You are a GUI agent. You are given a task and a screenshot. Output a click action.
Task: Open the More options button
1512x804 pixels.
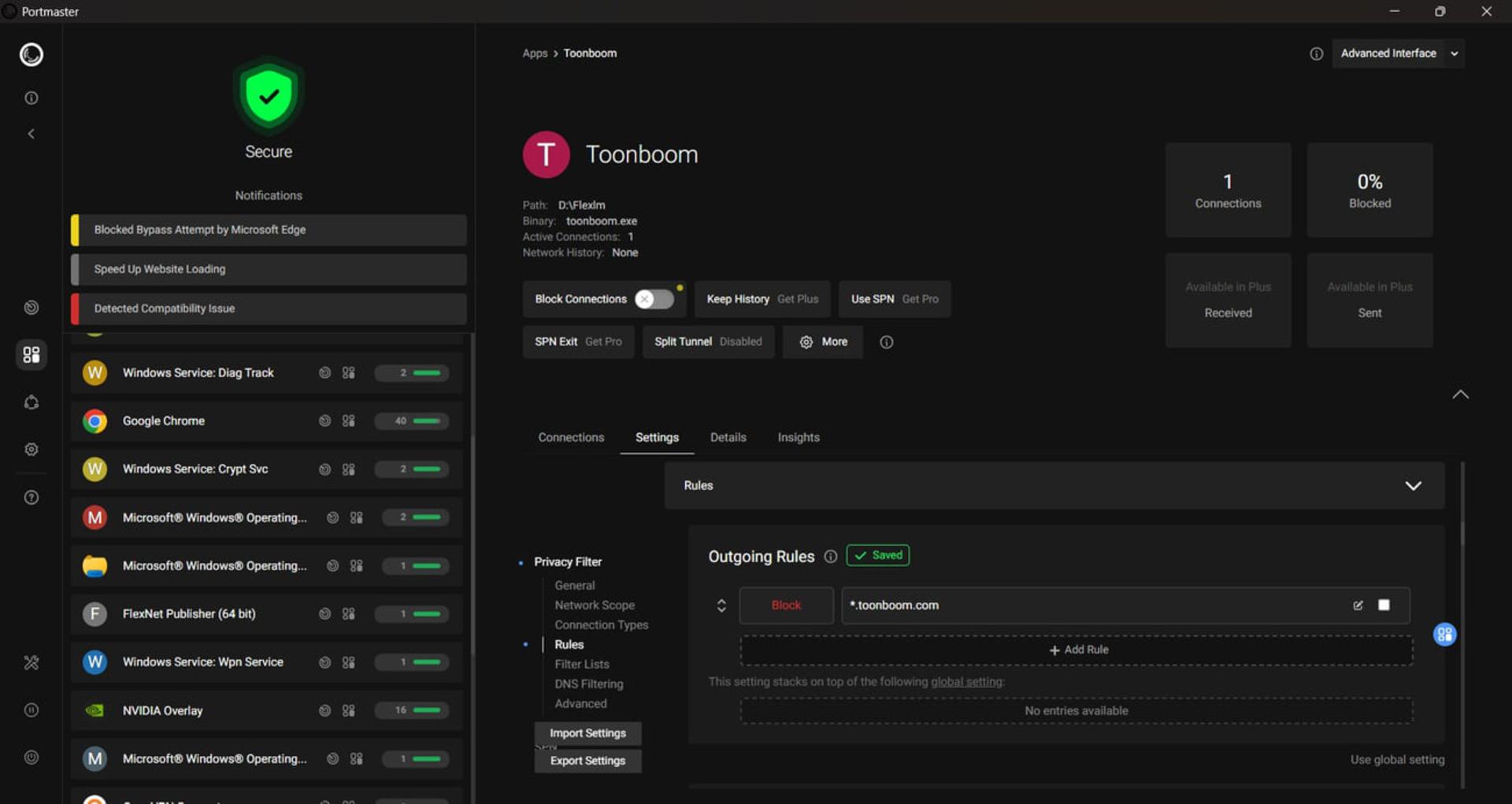point(823,342)
